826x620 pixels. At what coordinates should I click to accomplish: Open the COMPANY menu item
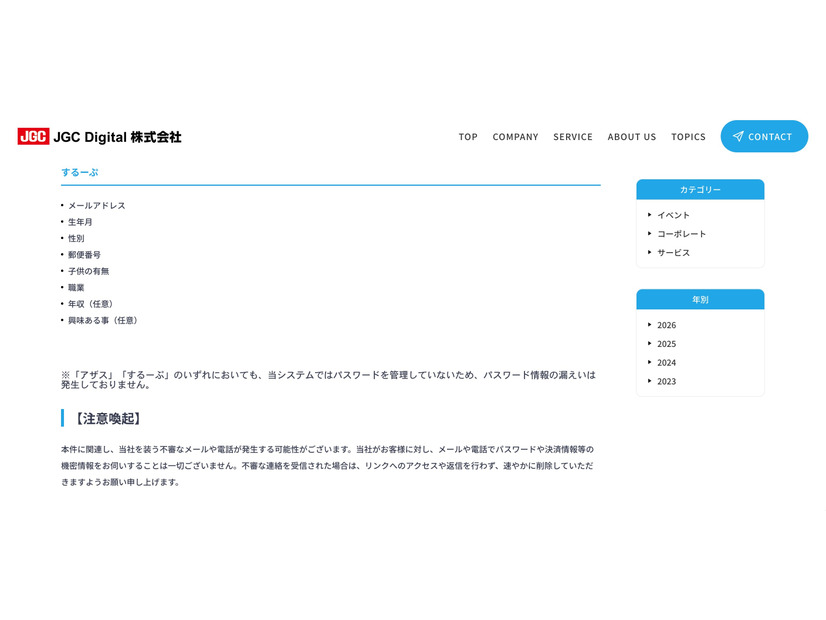pos(515,137)
